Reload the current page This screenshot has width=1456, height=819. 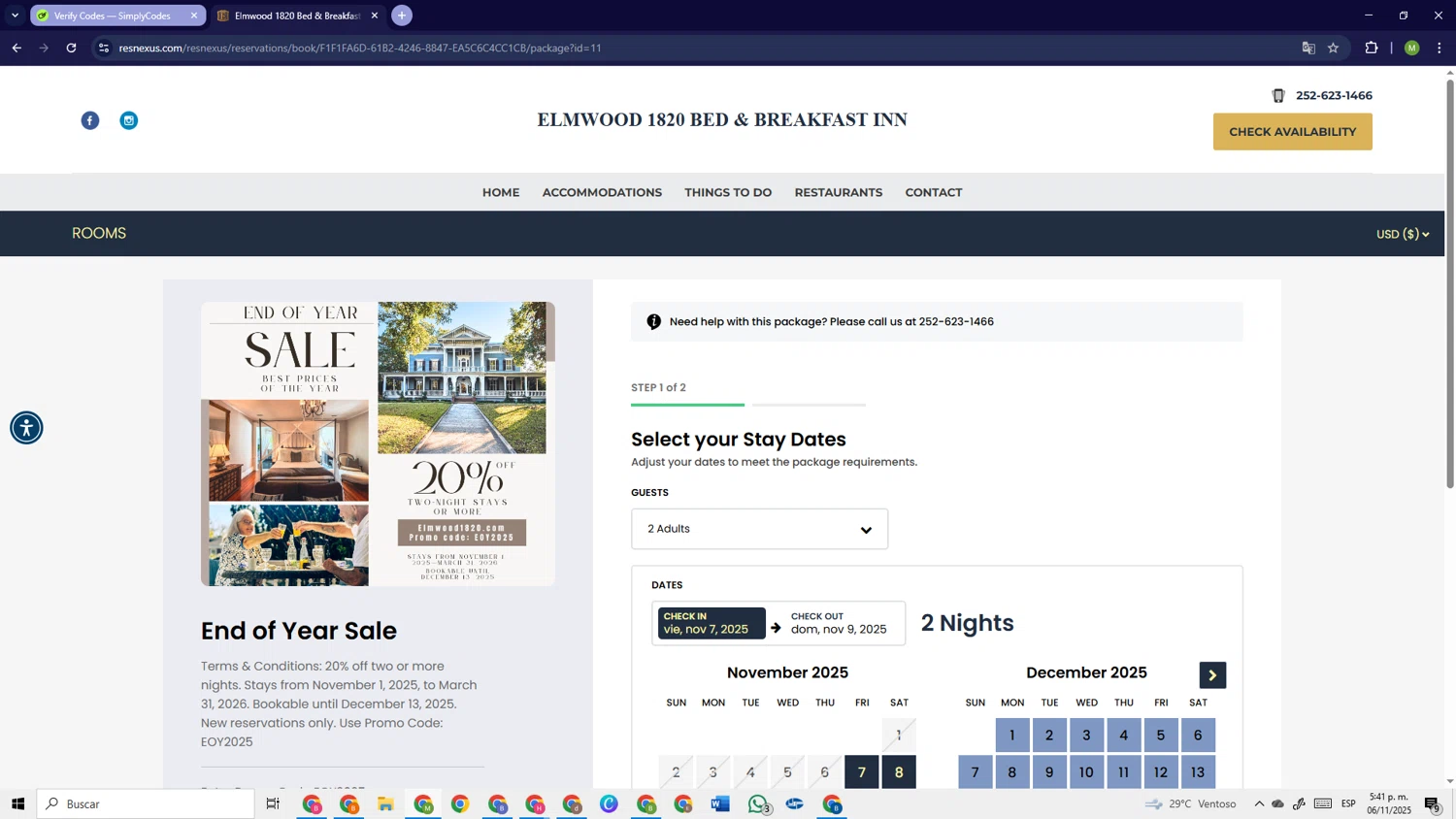71,48
